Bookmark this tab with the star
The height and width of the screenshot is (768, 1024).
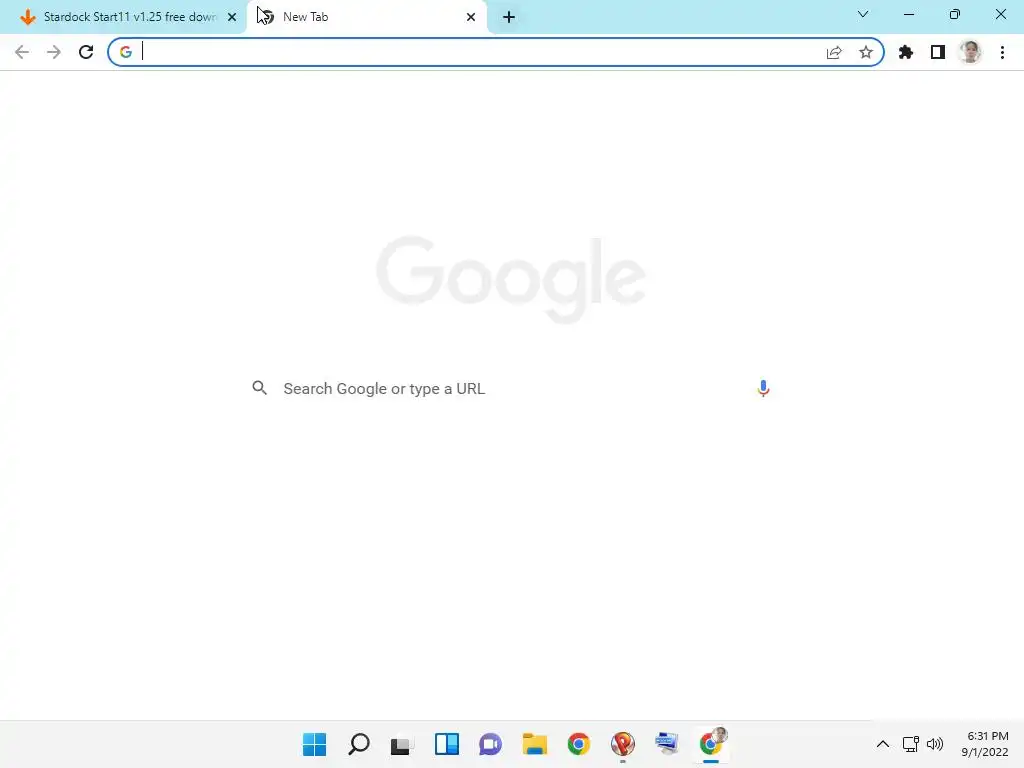coord(866,52)
